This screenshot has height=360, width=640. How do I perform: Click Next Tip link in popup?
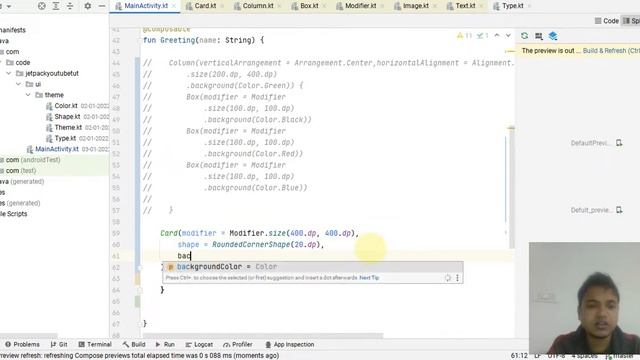pyautogui.click(x=369, y=278)
